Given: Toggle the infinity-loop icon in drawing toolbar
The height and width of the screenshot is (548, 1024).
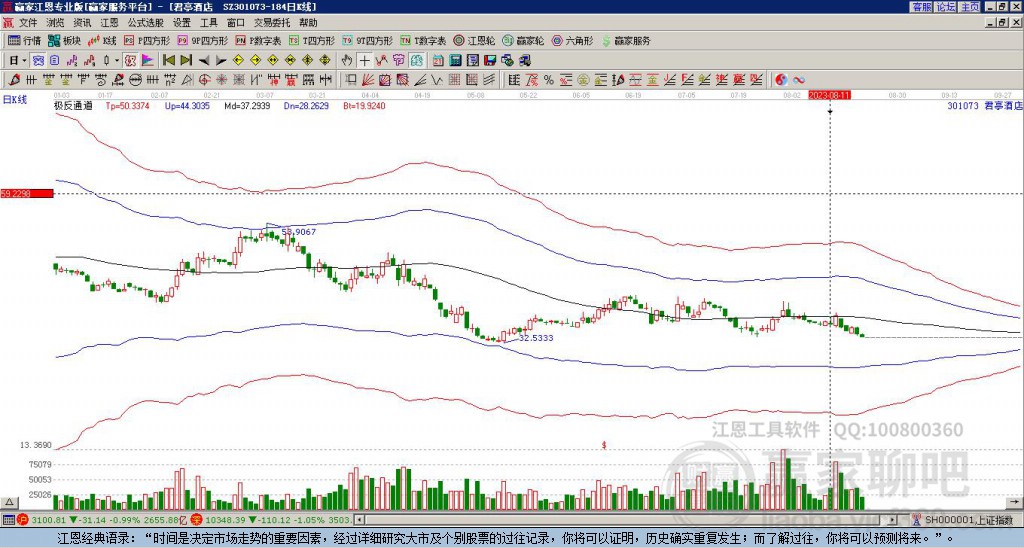Looking at the screenshot, I should pos(799,80).
